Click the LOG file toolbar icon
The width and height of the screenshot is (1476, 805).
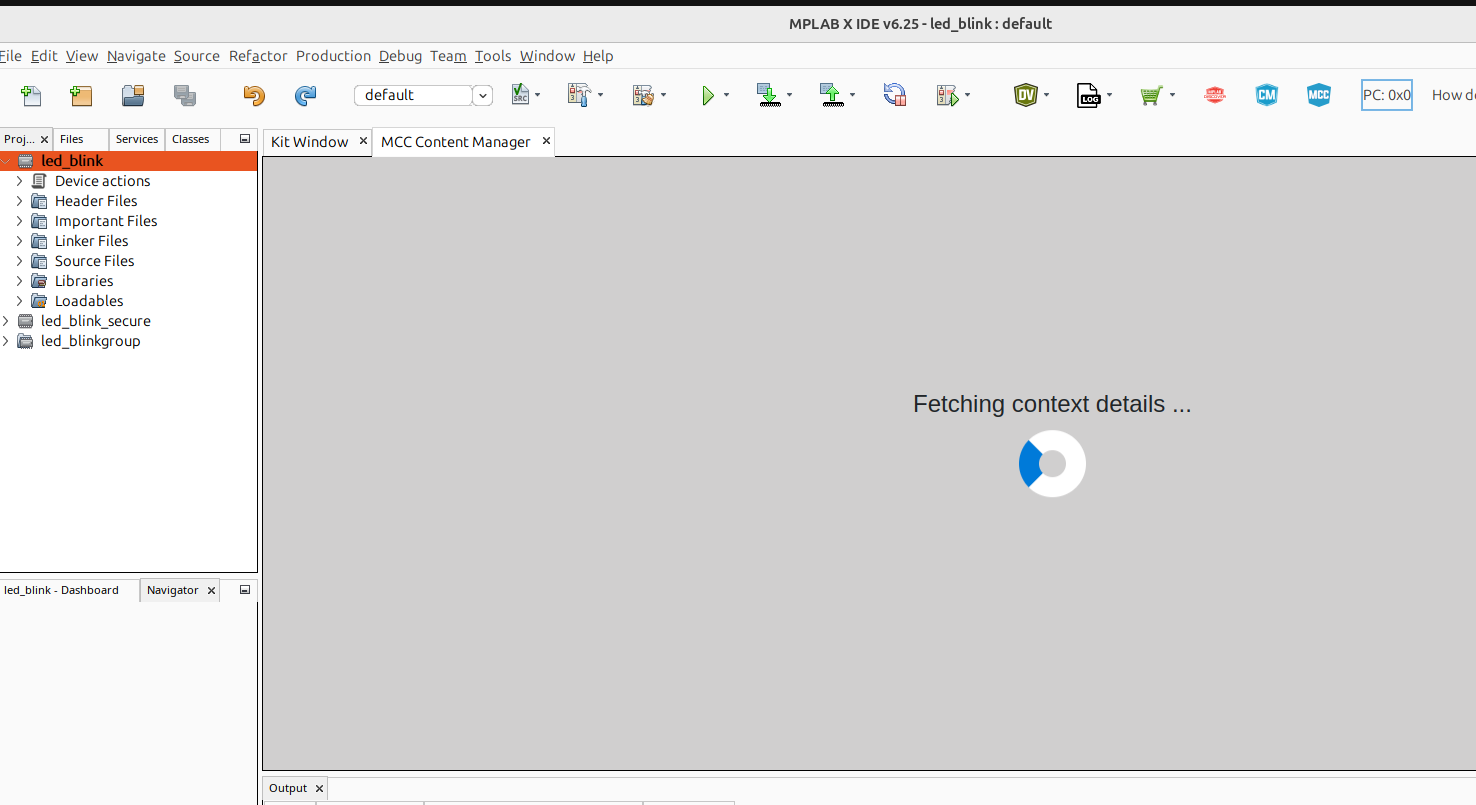click(x=1088, y=95)
